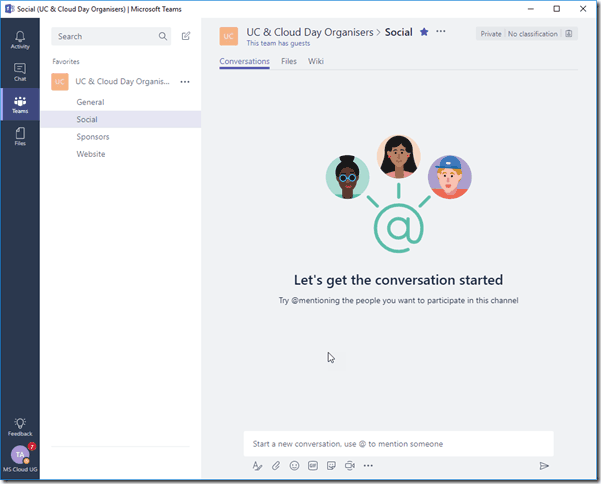The image size is (601, 484).
Task: Click the Social channel title in header
Action: tap(399, 32)
